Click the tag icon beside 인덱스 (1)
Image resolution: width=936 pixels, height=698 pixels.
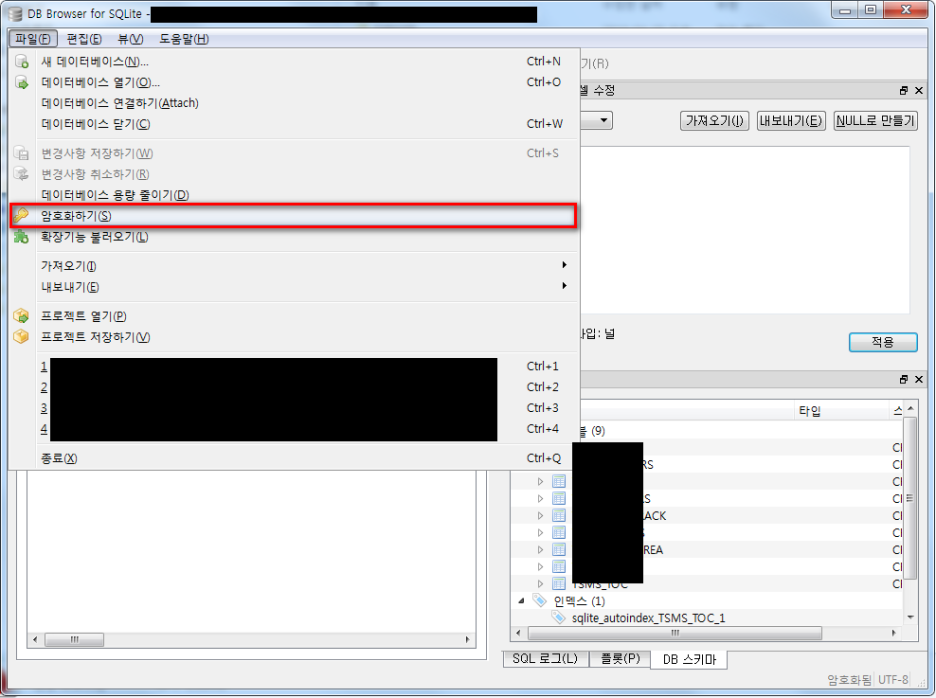click(540, 601)
